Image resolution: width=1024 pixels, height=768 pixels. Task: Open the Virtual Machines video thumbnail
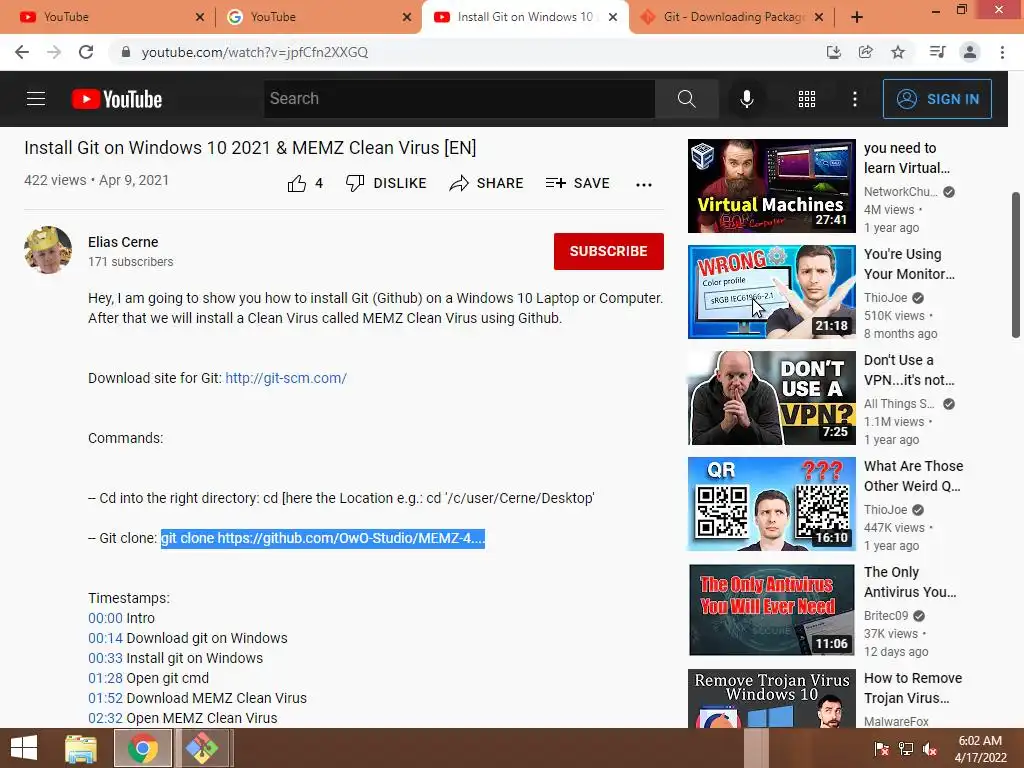[x=771, y=185]
